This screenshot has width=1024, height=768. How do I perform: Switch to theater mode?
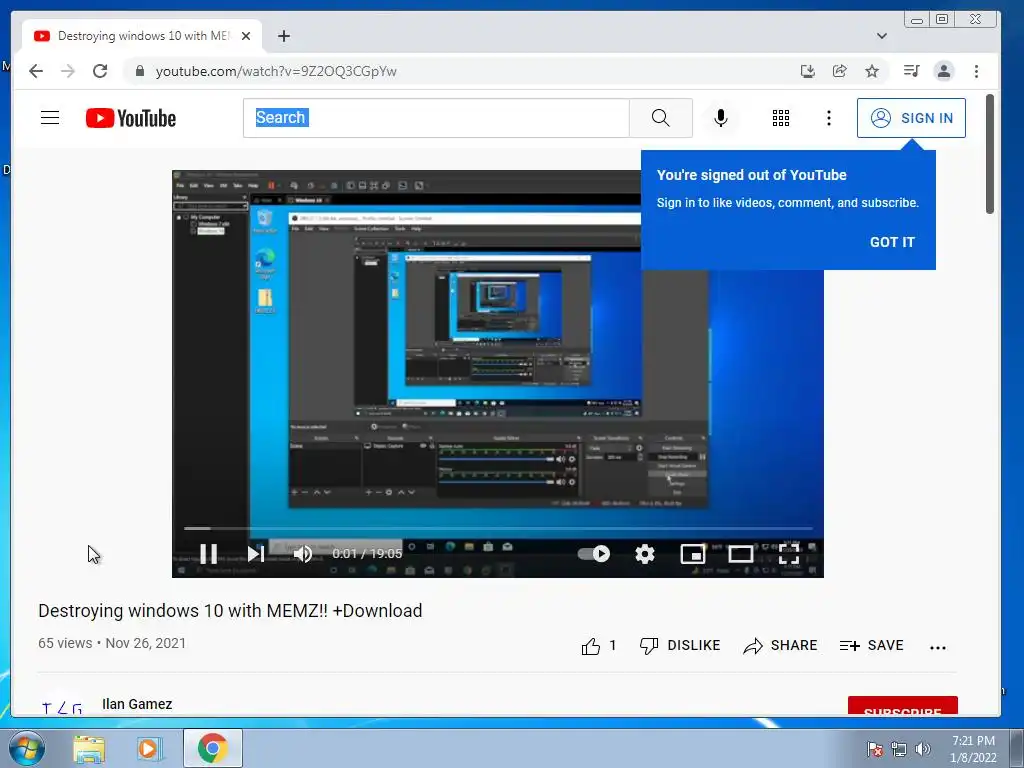tap(741, 554)
